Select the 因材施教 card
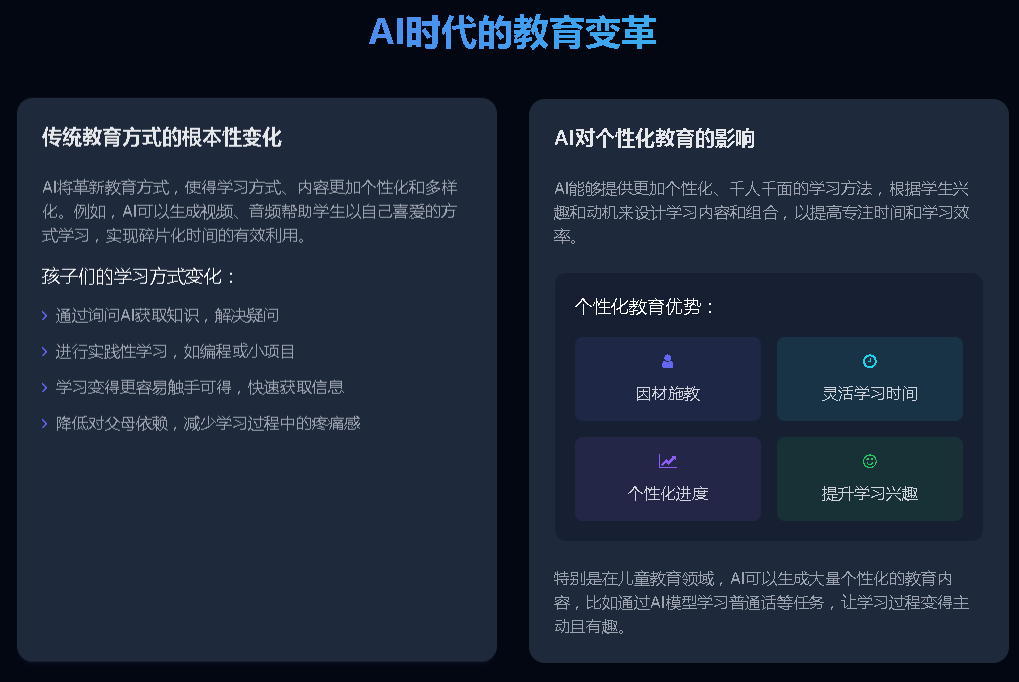 click(667, 378)
